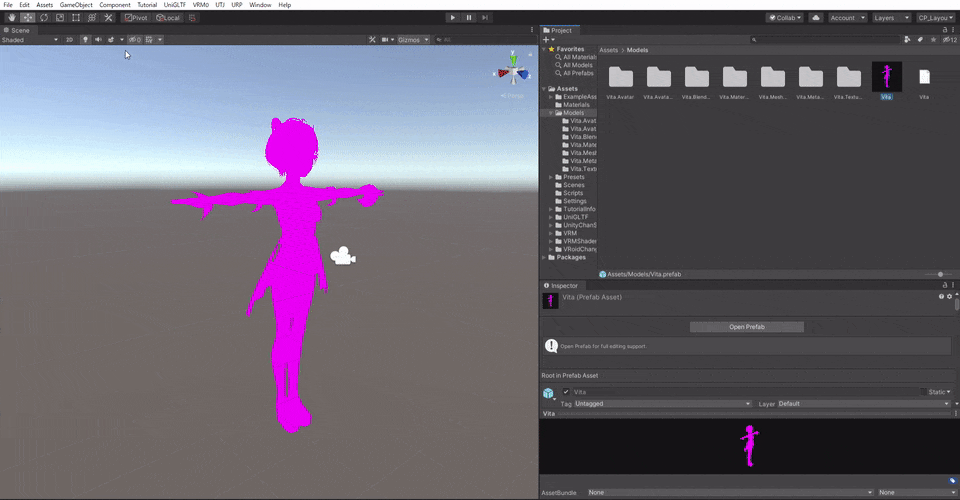
Task: Expand the Packages tree node
Action: tap(544, 258)
